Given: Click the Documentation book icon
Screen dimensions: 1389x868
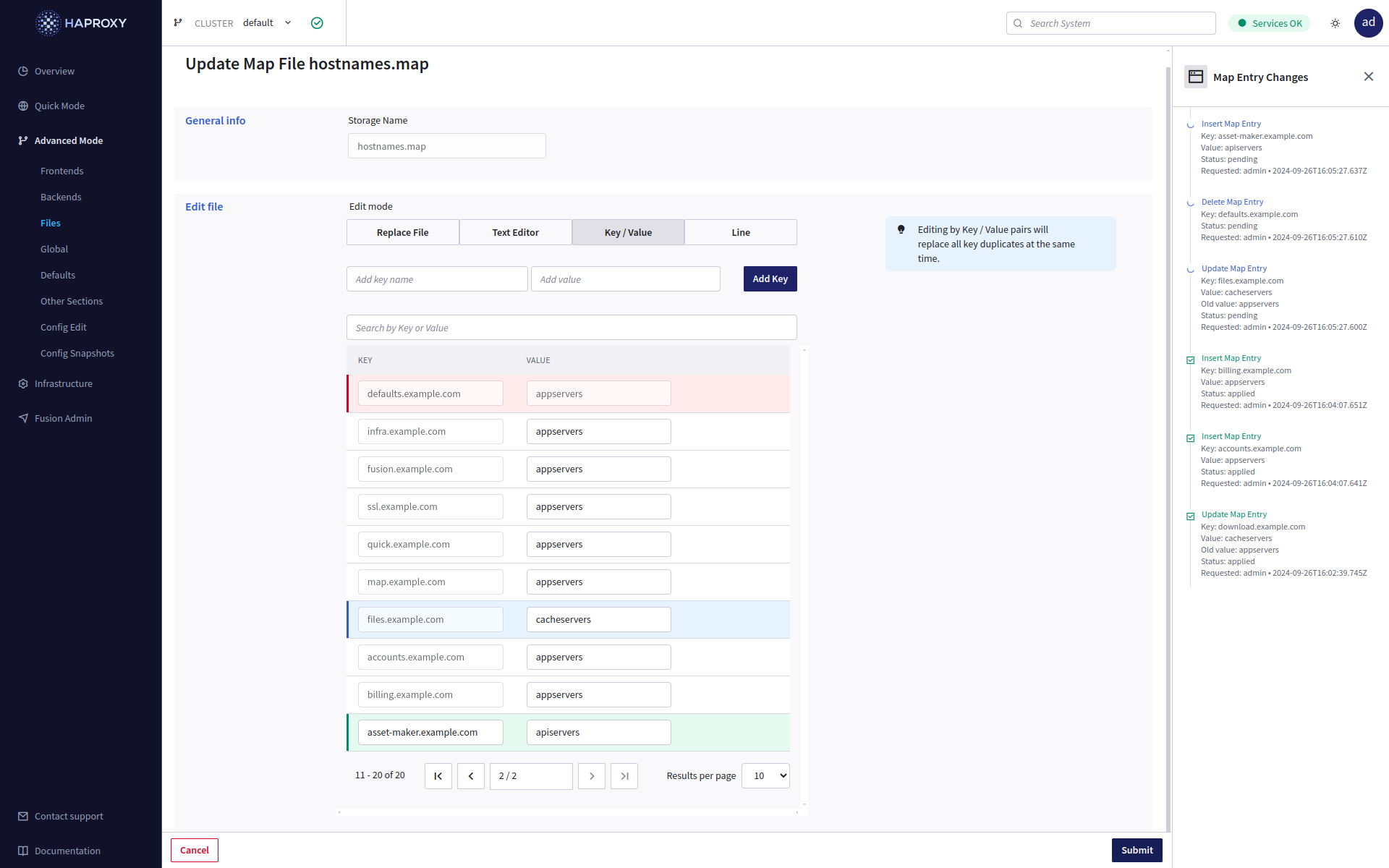Looking at the screenshot, I should coord(23,851).
